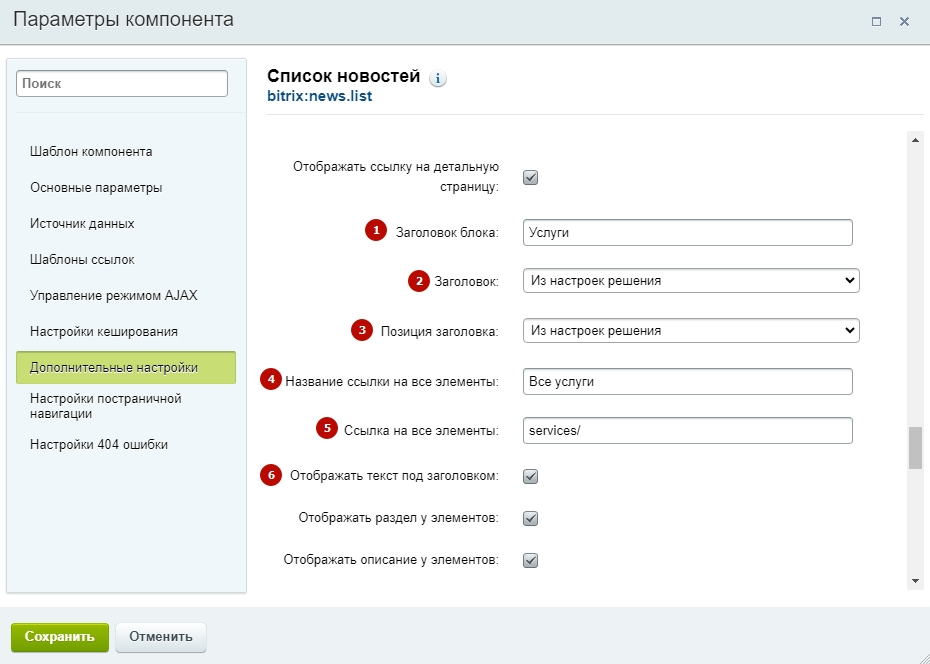Click the bitrix:news.list link
Viewport: 930px width, 664px height.
pyautogui.click(x=320, y=96)
